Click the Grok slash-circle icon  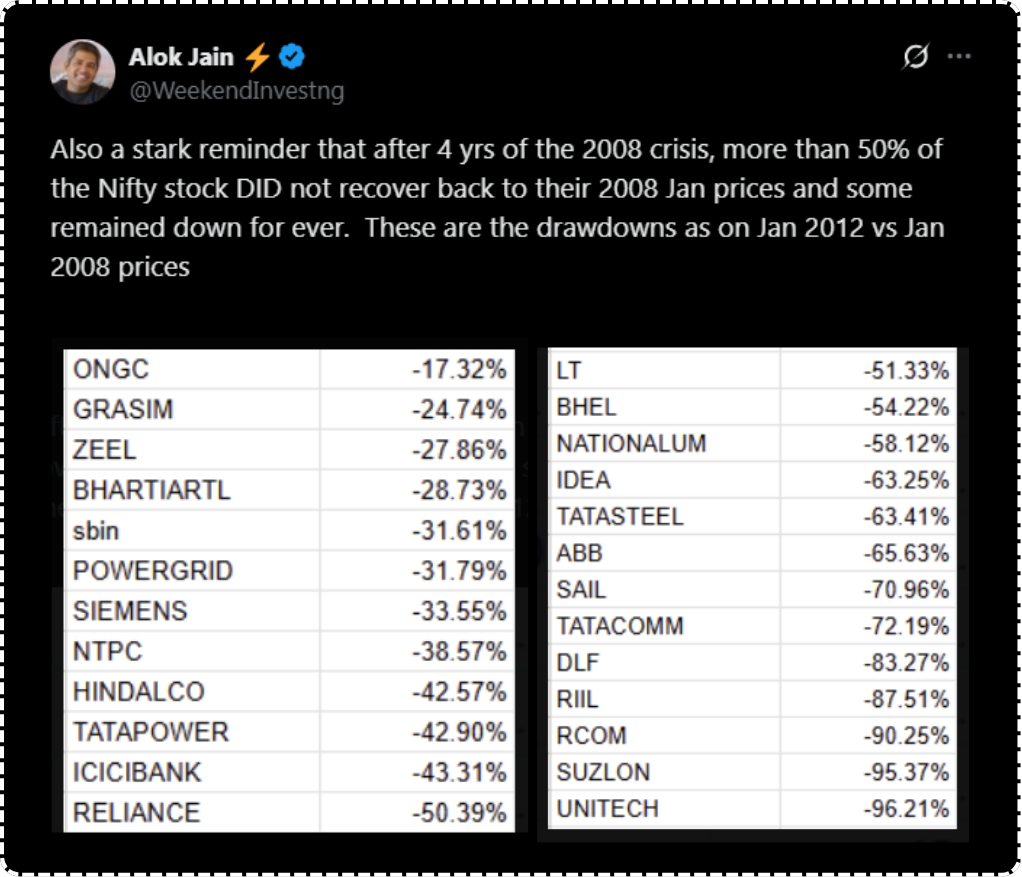pyautogui.click(x=915, y=57)
